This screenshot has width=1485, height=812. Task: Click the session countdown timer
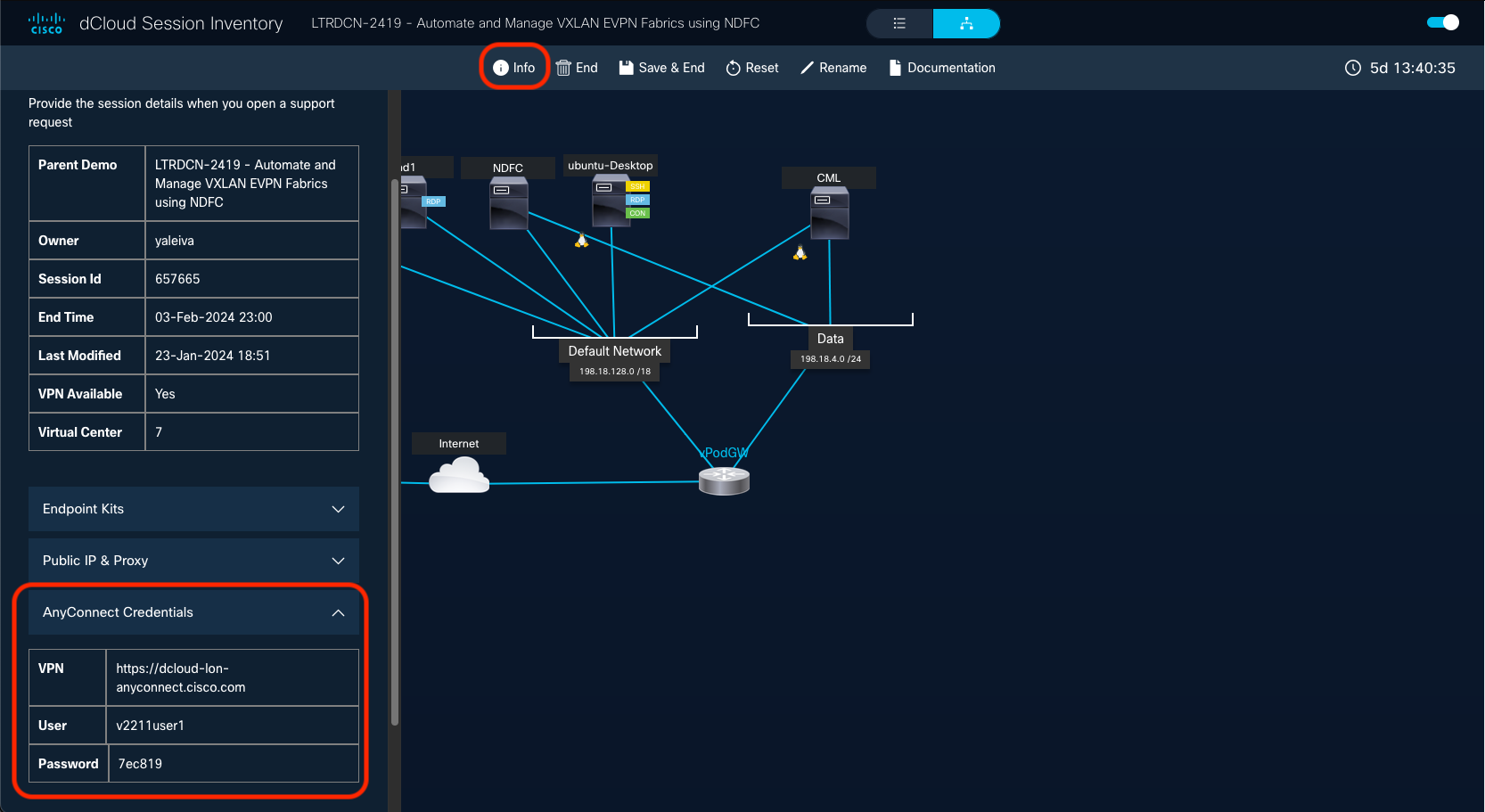pos(1413,68)
